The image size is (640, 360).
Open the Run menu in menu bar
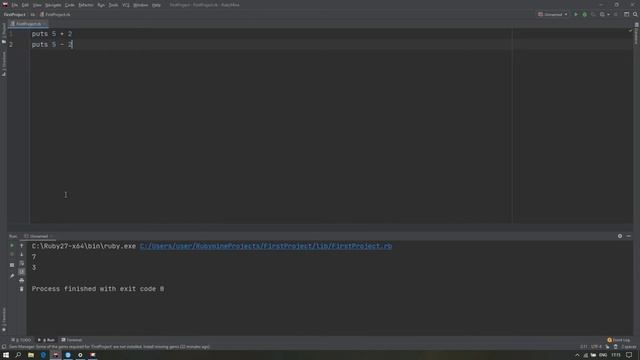click(x=101, y=5)
